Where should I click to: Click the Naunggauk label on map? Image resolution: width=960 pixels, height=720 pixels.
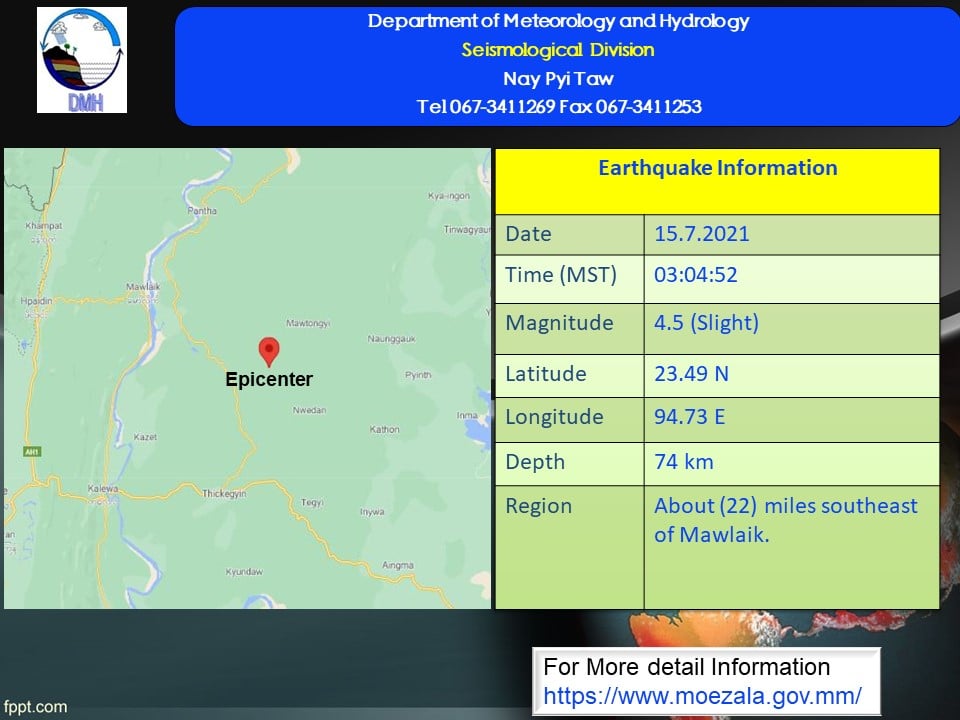tap(391, 339)
